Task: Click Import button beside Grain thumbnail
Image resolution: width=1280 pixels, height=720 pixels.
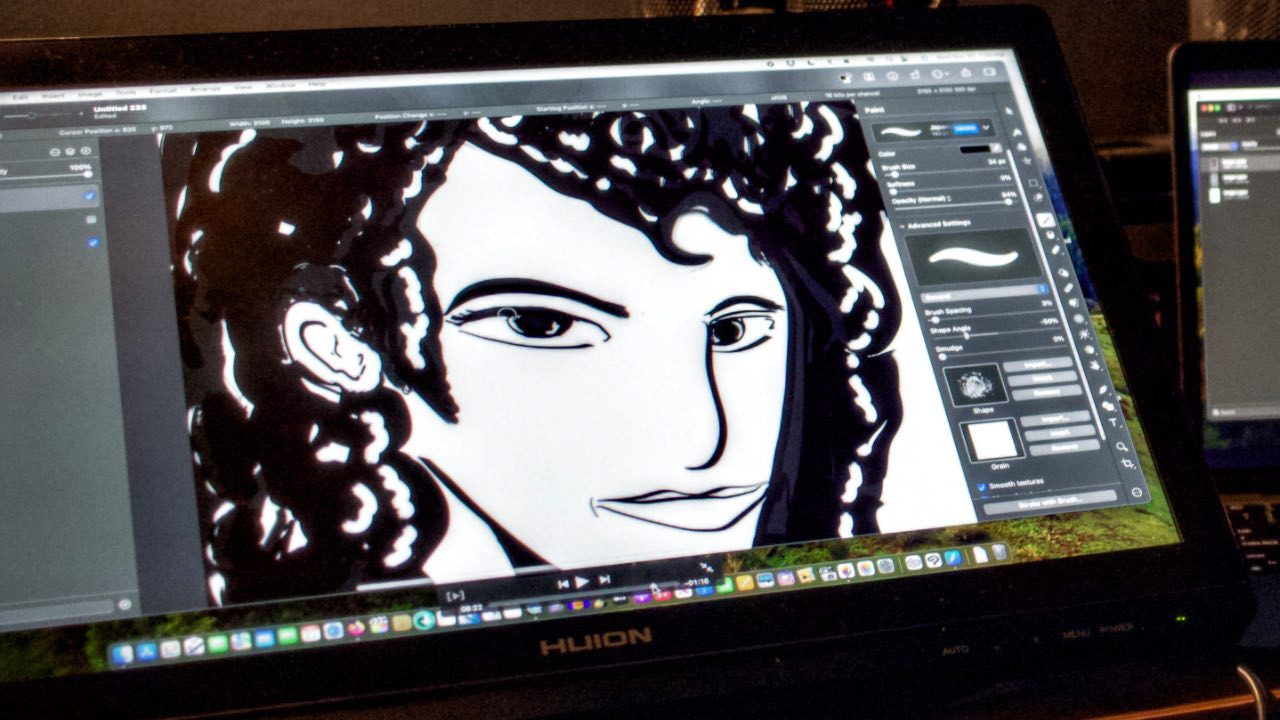Action: coord(1056,417)
